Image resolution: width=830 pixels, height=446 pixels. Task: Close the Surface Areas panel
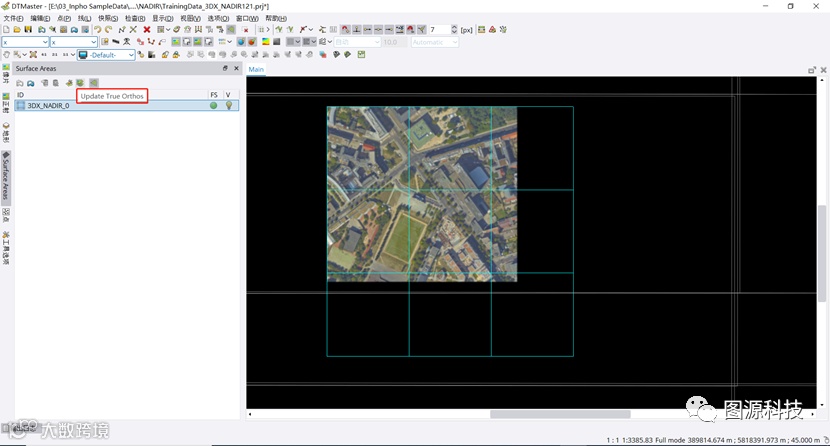(236, 68)
